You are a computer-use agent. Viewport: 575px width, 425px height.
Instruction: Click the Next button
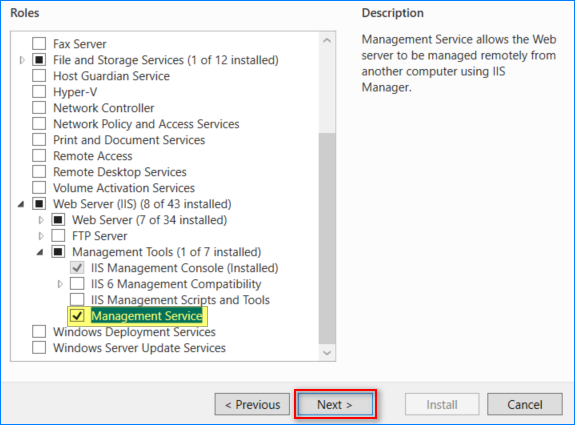point(335,404)
